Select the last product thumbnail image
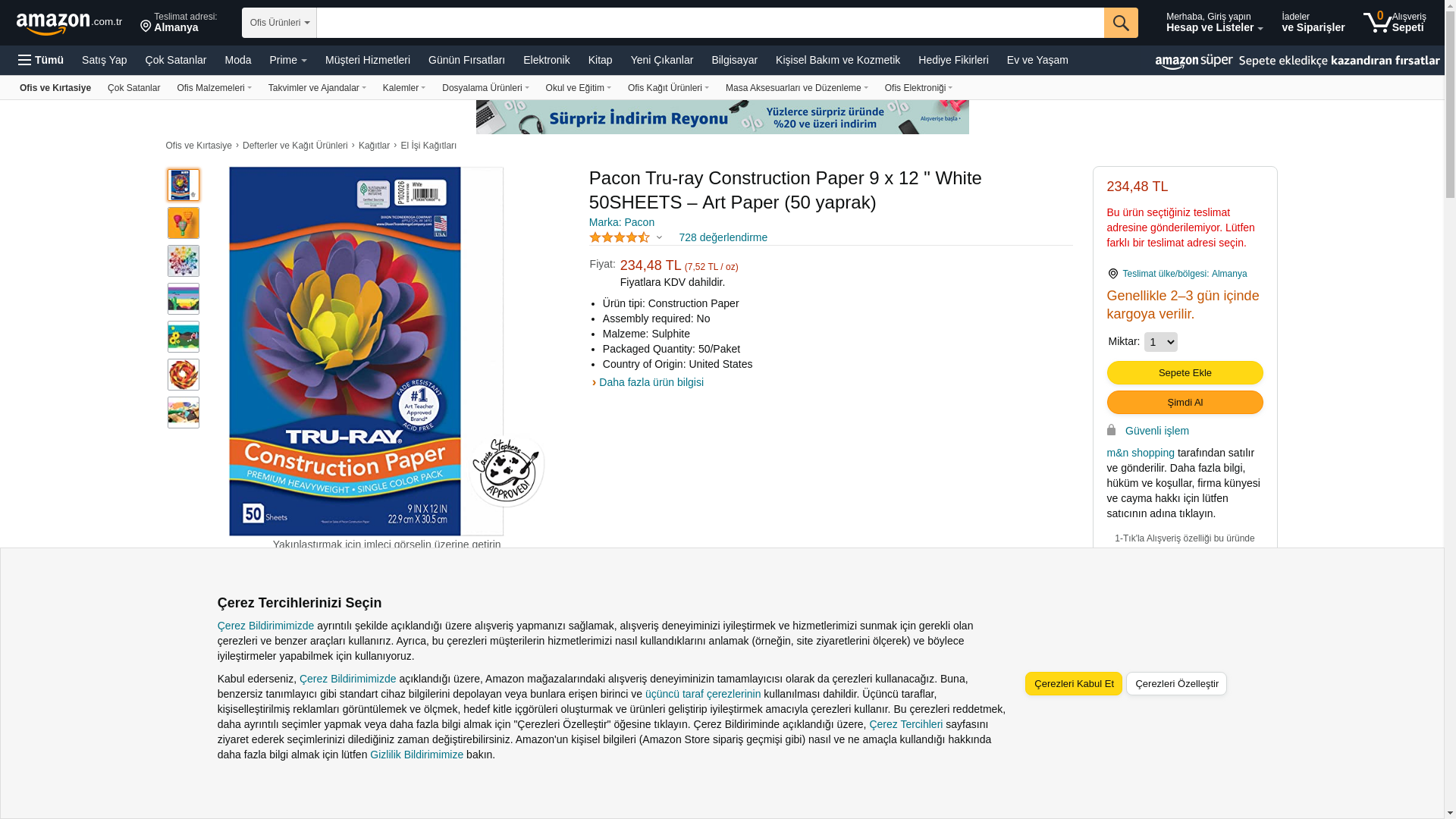Viewport: 1456px width, 819px height. pyautogui.click(x=183, y=413)
